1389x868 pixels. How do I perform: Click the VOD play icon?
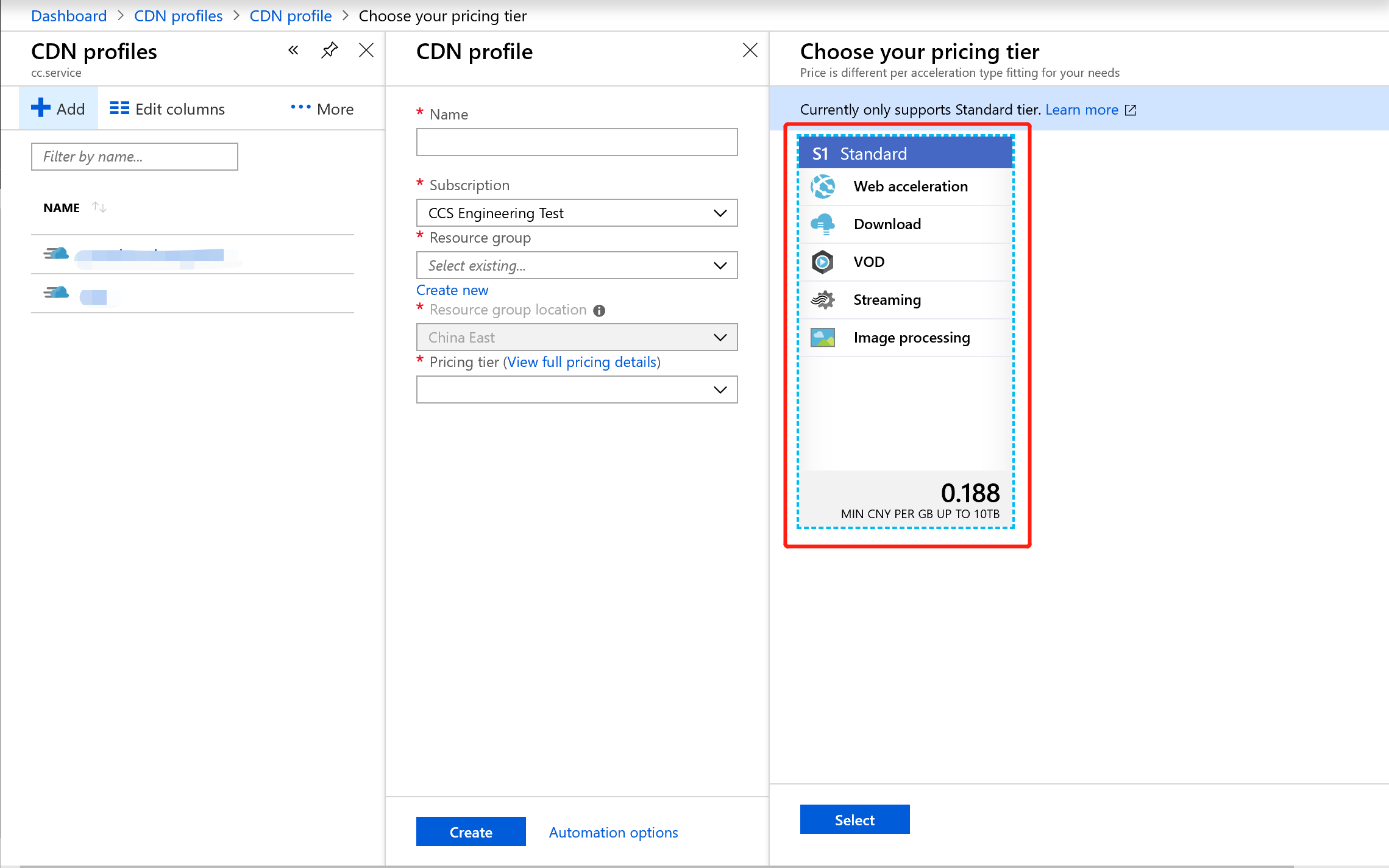coord(823,262)
